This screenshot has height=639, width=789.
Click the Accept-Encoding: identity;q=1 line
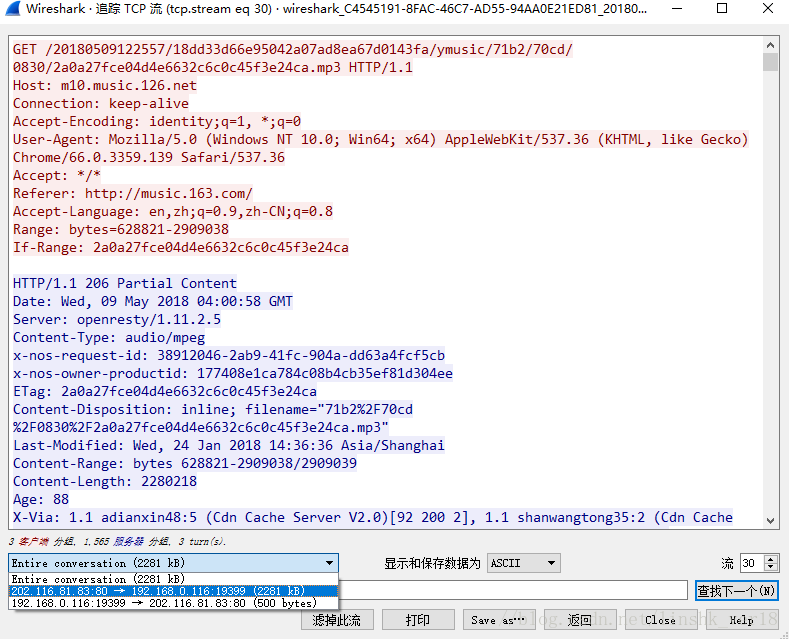pyautogui.click(x=157, y=122)
